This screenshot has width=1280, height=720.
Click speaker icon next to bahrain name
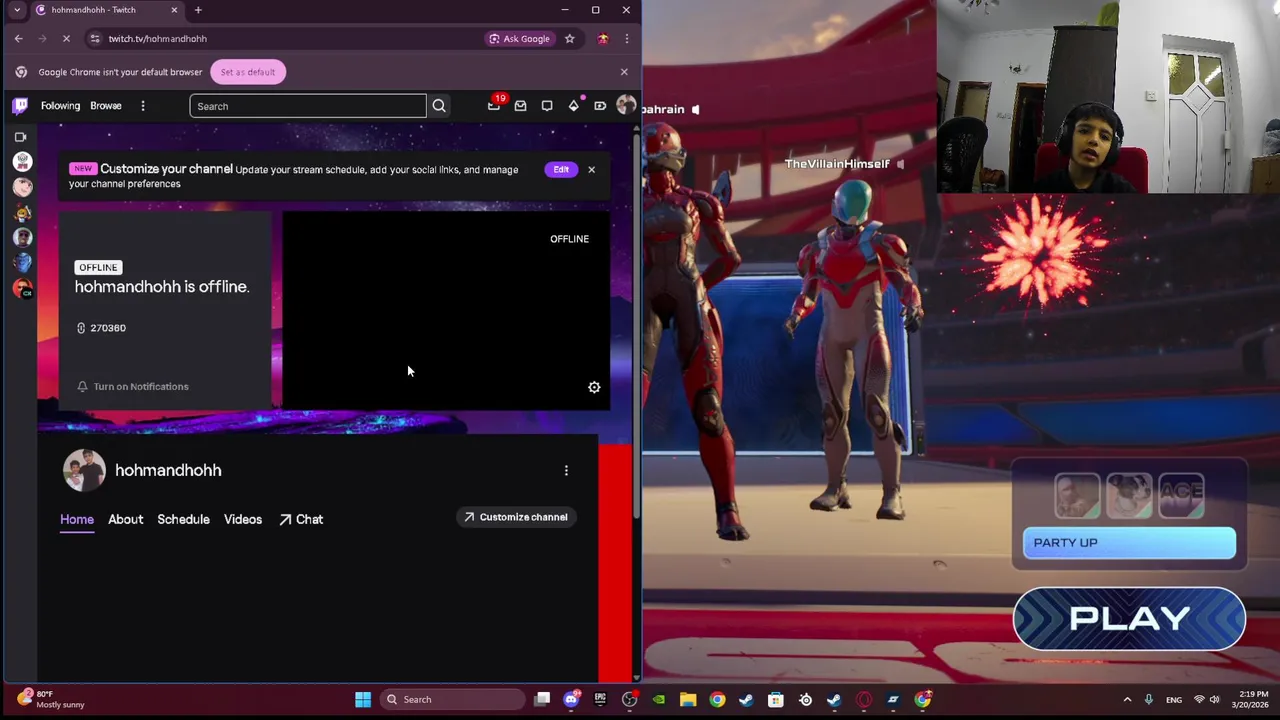696,109
